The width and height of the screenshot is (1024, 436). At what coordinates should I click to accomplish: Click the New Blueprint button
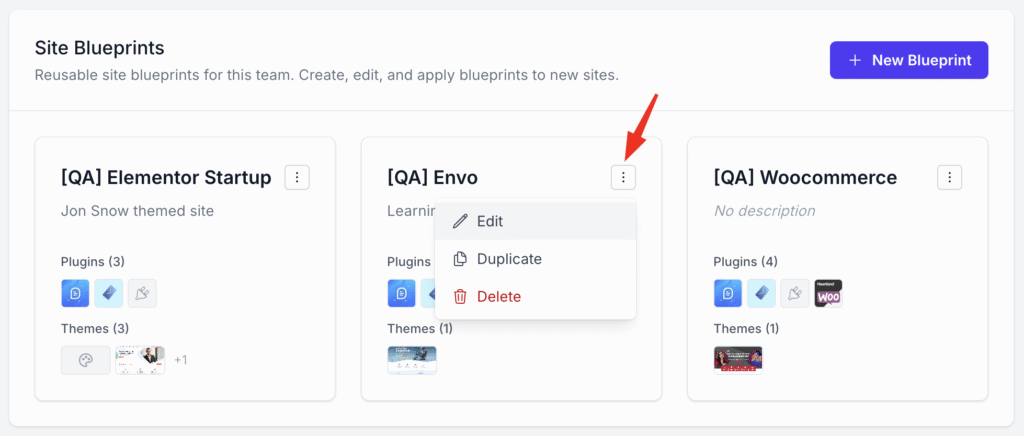pos(908,60)
